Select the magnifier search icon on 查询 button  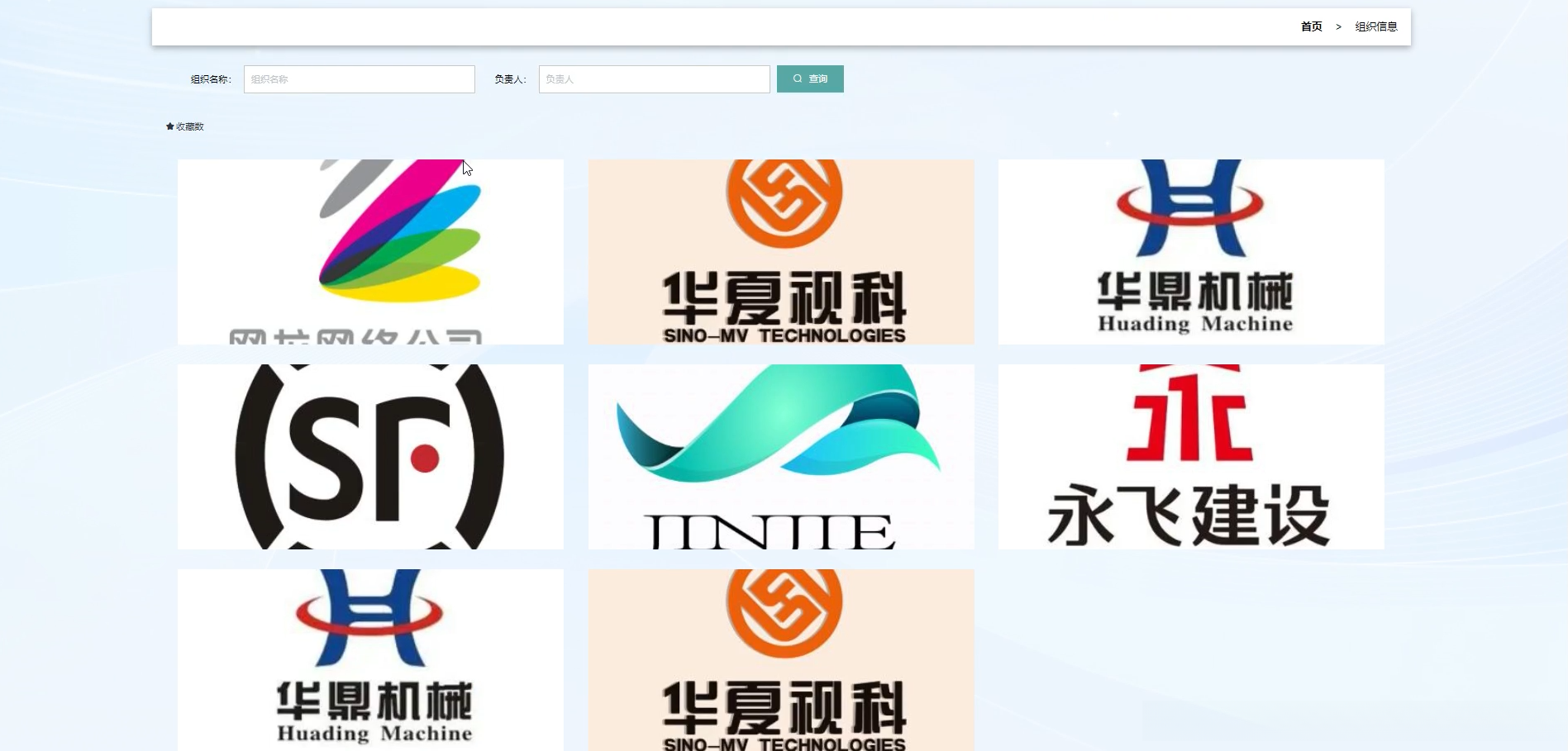coord(796,78)
